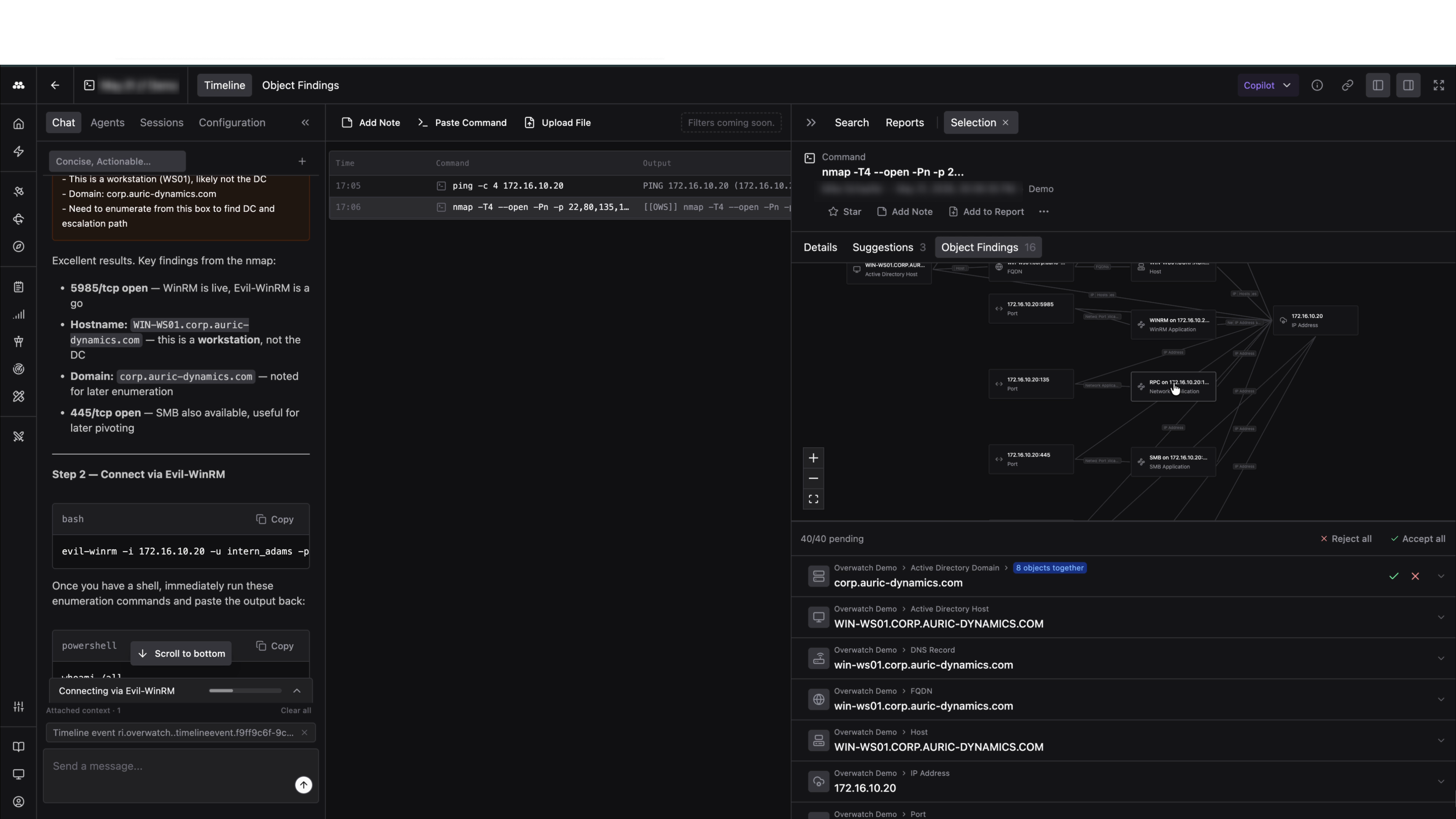Viewport: 1456px width, 819px height.
Task: Fit the graph to view
Action: tap(813, 499)
